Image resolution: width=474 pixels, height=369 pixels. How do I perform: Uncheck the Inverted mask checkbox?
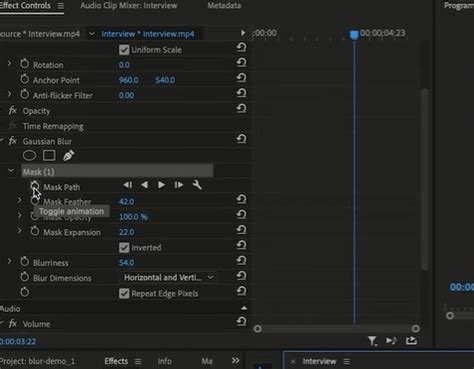(x=124, y=248)
